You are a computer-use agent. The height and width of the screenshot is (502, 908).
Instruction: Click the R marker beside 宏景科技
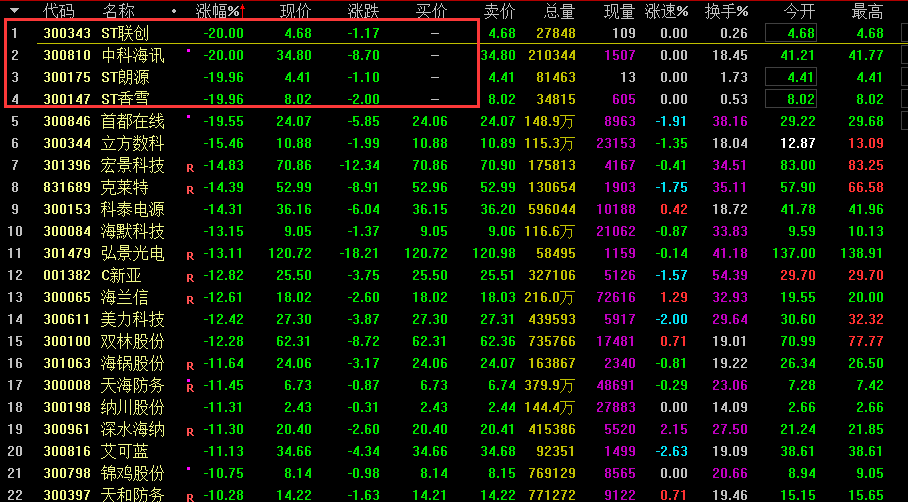point(189,167)
